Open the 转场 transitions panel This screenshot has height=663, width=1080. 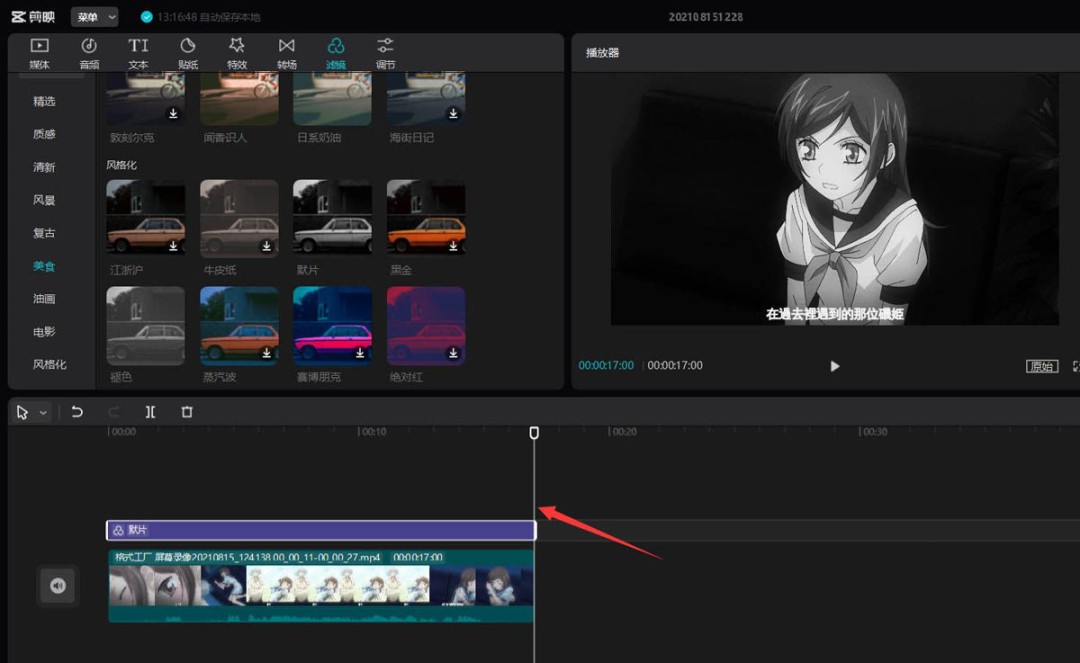pyautogui.click(x=287, y=53)
